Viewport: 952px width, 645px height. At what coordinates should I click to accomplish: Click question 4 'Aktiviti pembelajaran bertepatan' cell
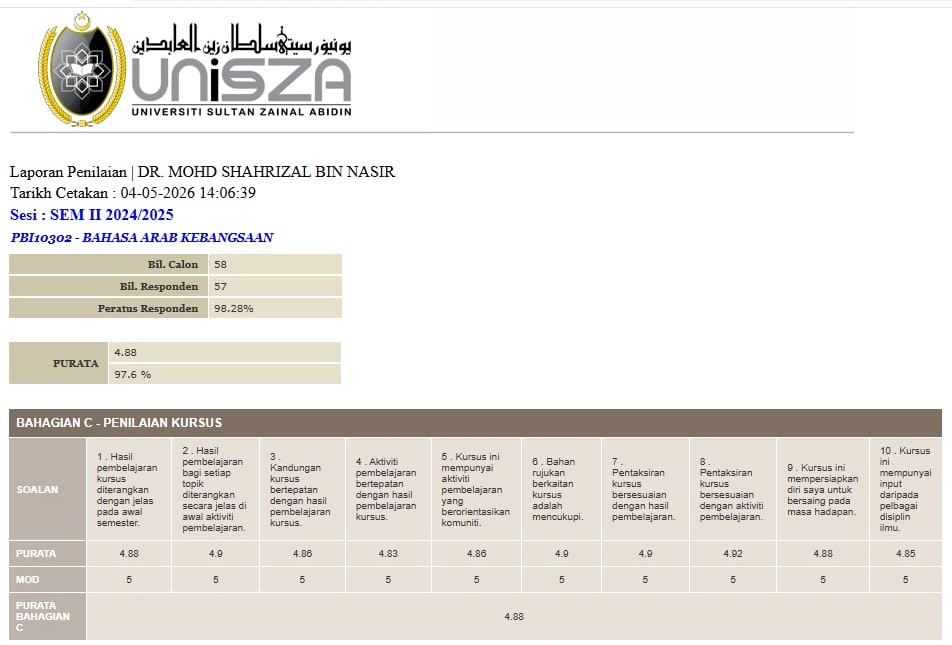pyautogui.click(x=388, y=490)
